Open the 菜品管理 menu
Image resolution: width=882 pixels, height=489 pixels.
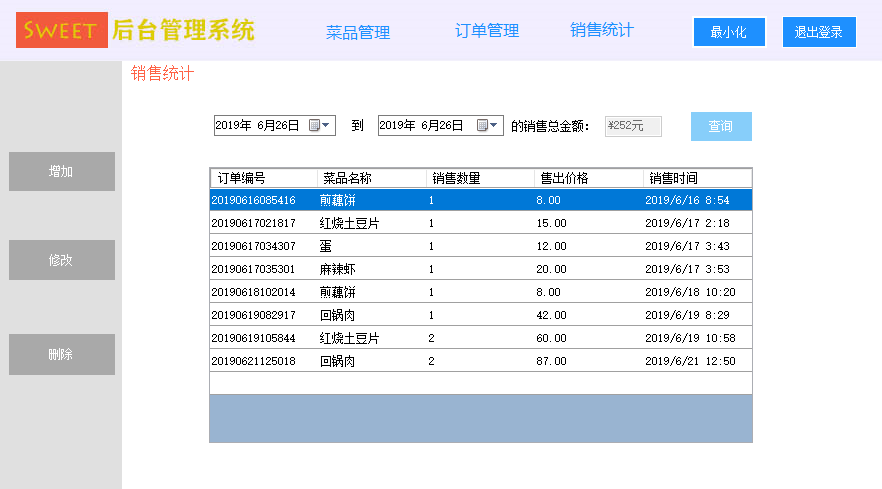358,32
